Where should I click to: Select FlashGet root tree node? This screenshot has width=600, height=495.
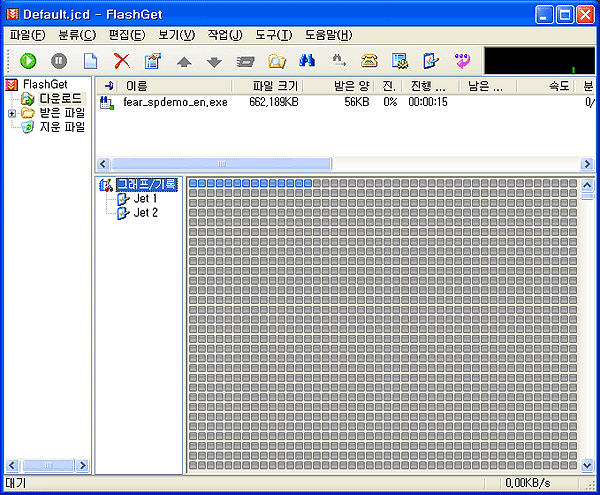click(45, 84)
